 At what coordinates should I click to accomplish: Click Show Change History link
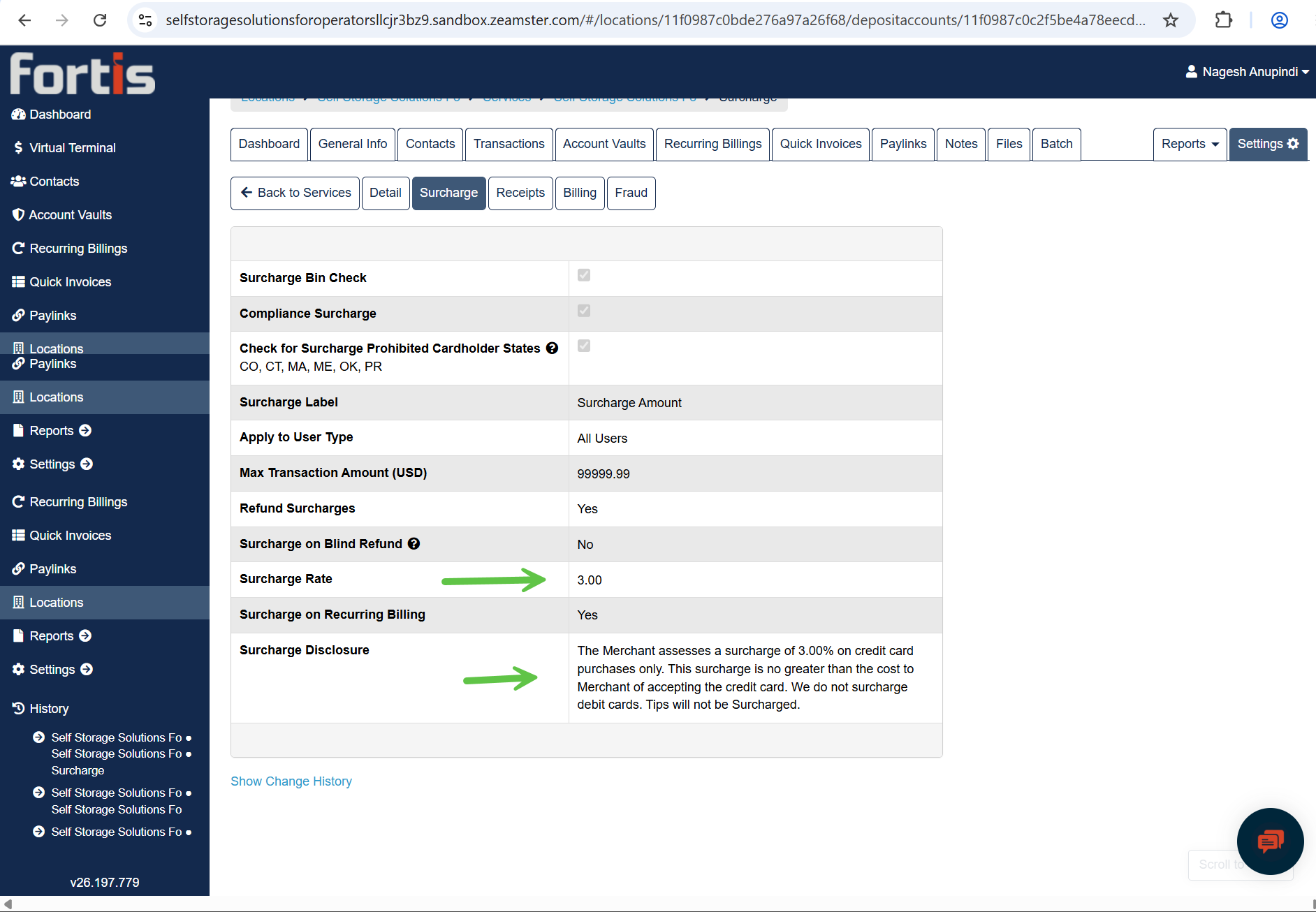pyautogui.click(x=291, y=781)
